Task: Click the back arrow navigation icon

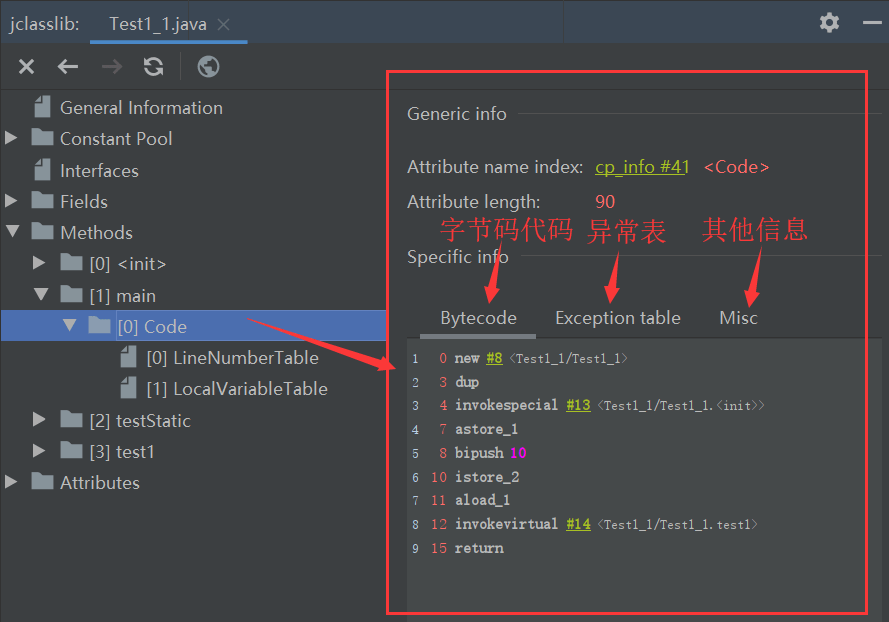Action: click(x=68, y=67)
